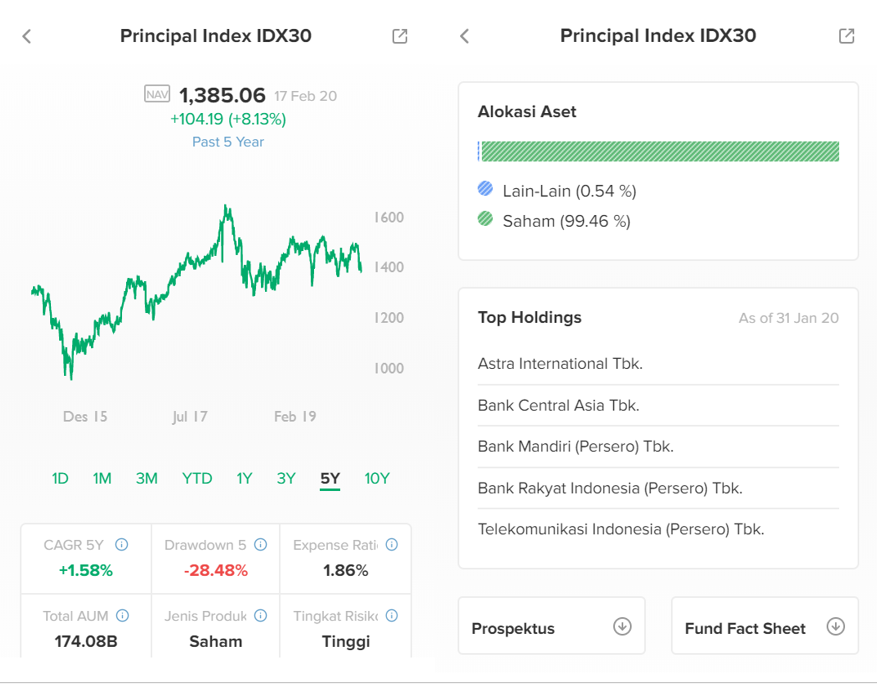Viewport: 877px width, 684px height.
Task: Go back using right panel back arrow
Action: point(464,36)
